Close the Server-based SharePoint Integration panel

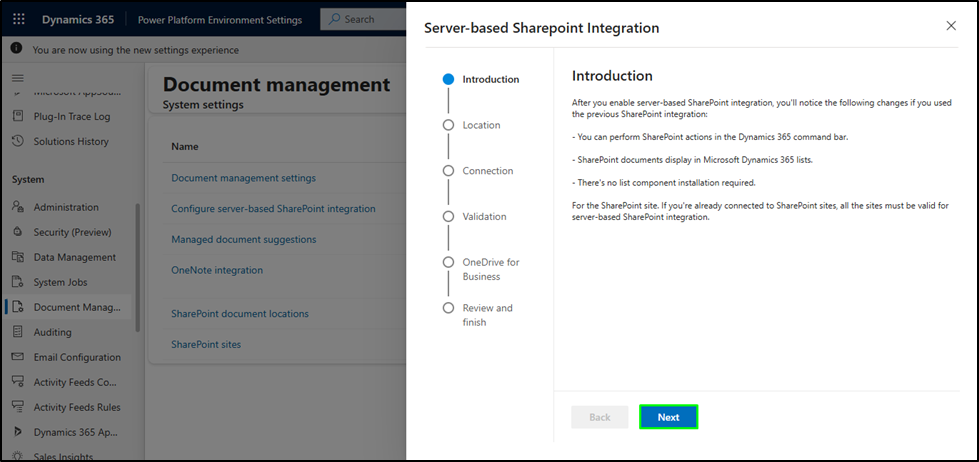coord(951,26)
